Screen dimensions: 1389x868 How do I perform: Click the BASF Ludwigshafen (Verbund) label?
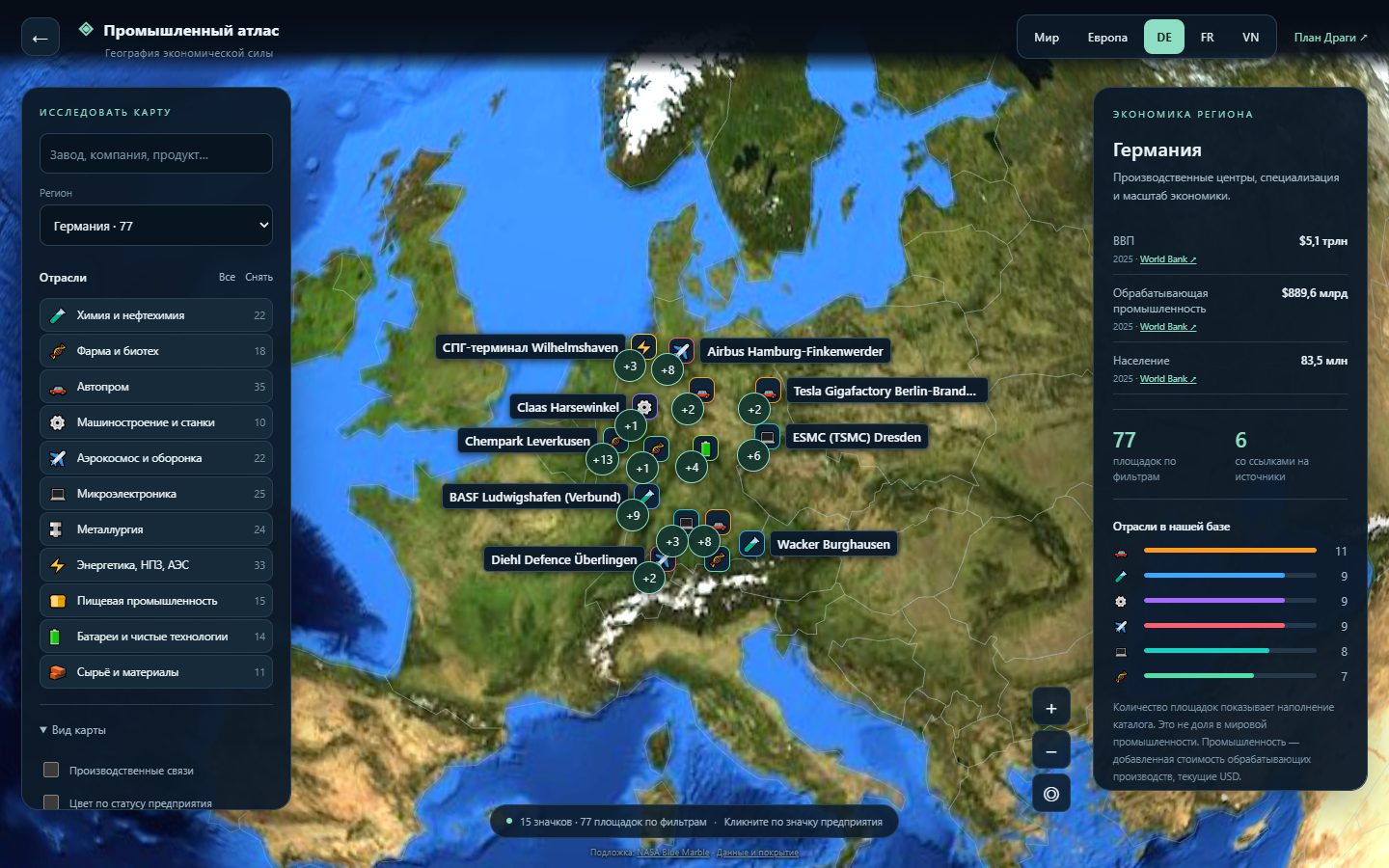coord(534,497)
